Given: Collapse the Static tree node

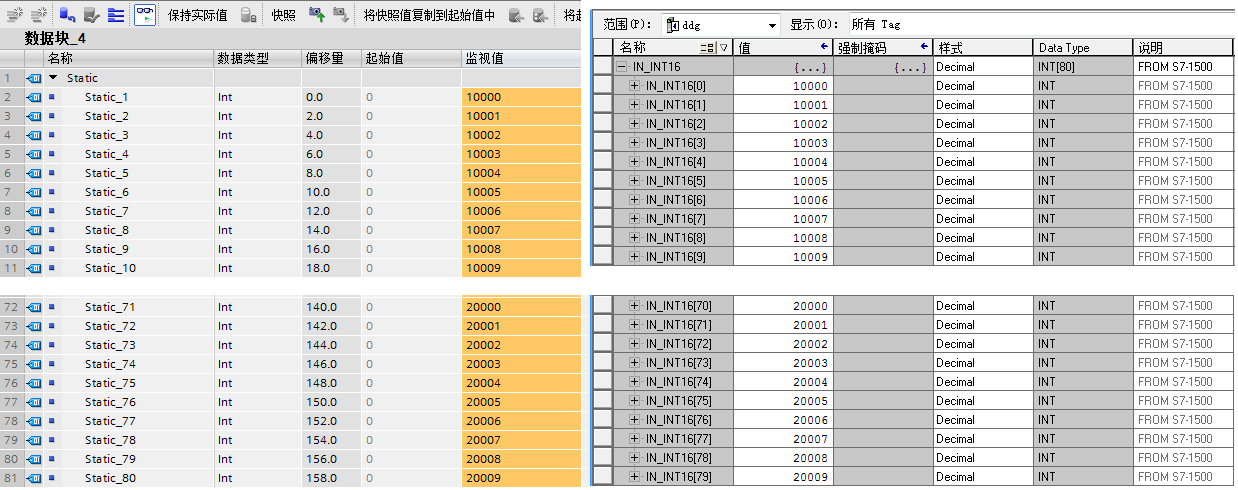Looking at the screenshot, I should [53, 78].
